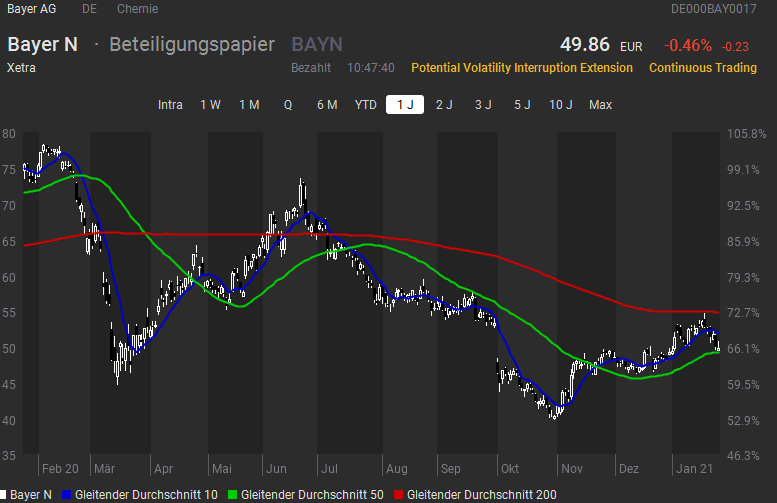Click the Bayer N legend label
Screen dimensions: 777x503
pos(31,495)
